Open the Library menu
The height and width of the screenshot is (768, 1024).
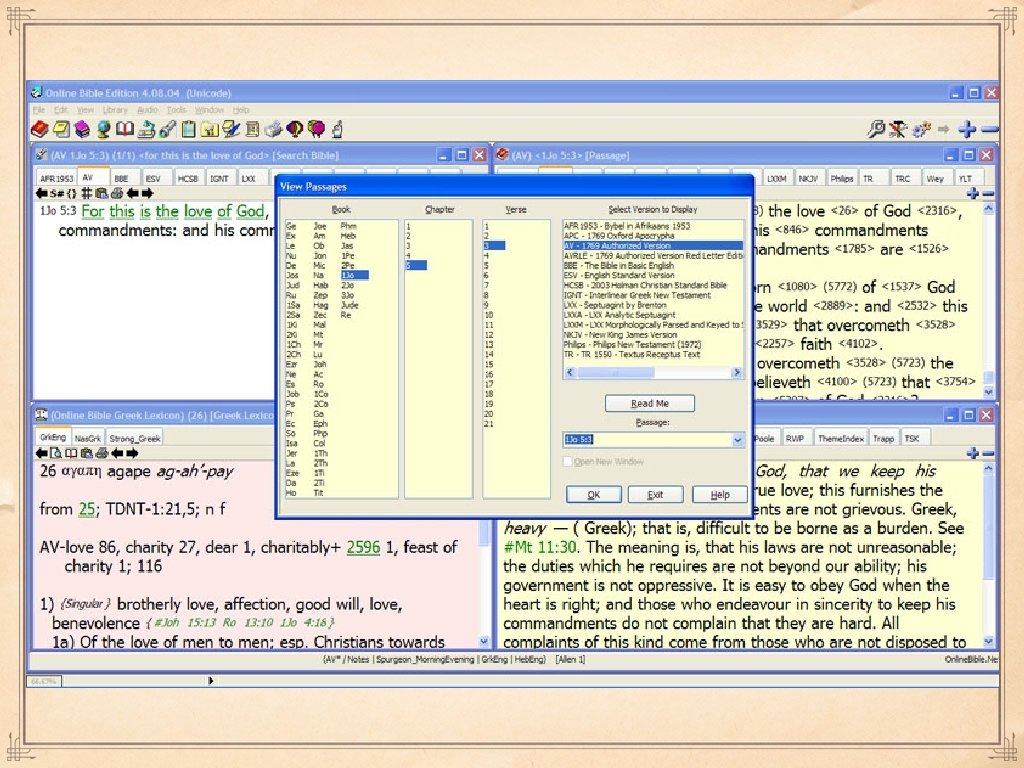pos(115,110)
